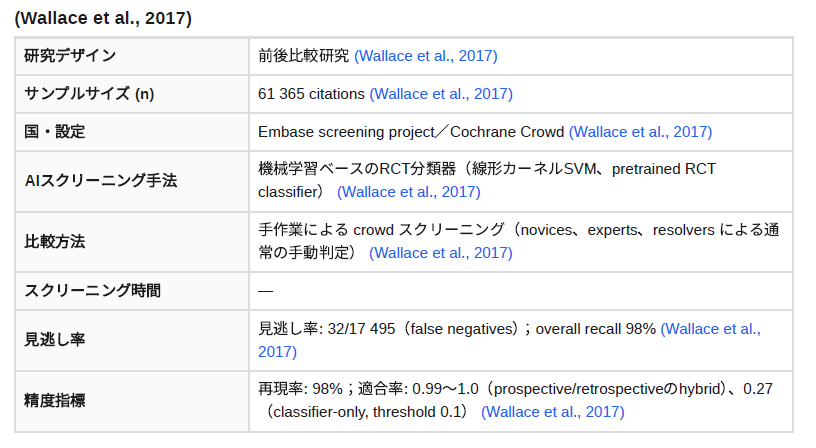Click the 機械学習ベースのRCT分類器 text
The height and width of the screenshot is (448, 816).
pyautogui.click(x=357, y=169)
